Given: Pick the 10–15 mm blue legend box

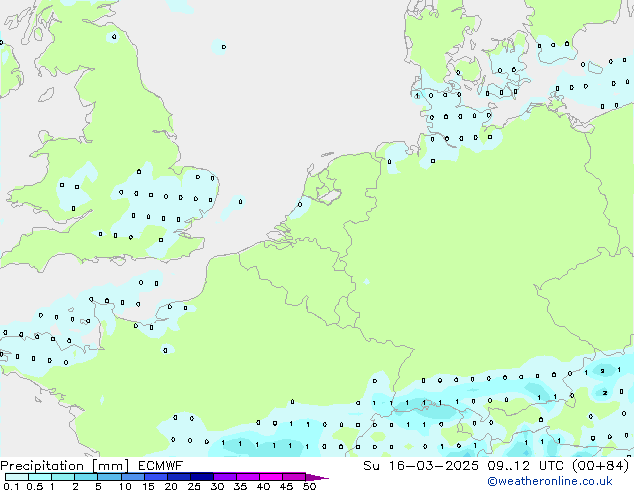Looking at the screenshot, I should tap(133, 477).
